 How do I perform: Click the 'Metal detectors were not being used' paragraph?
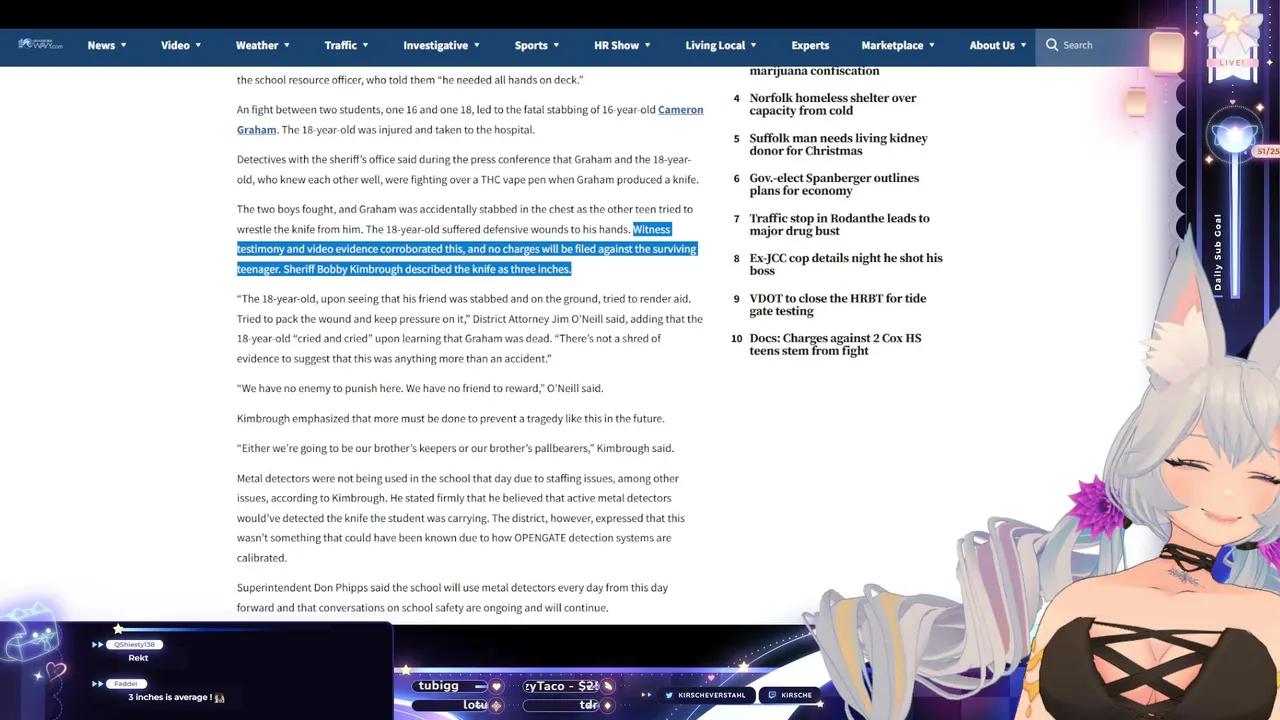[461, 518]
